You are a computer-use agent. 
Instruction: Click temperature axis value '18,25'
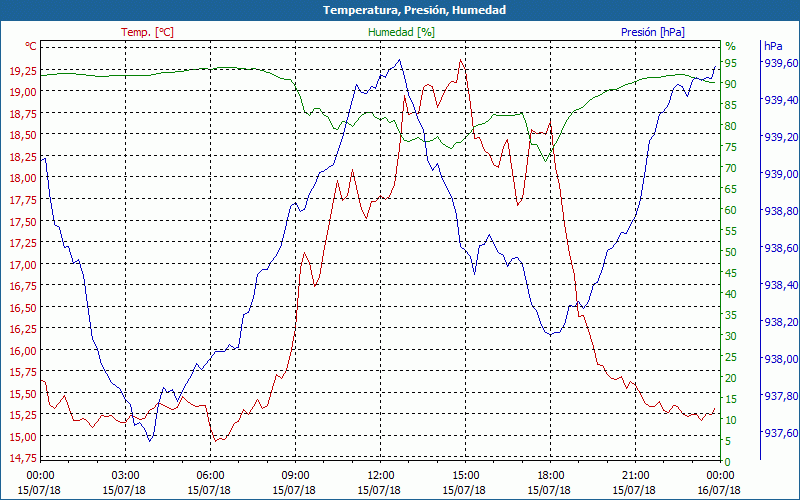tap(23, 157)
